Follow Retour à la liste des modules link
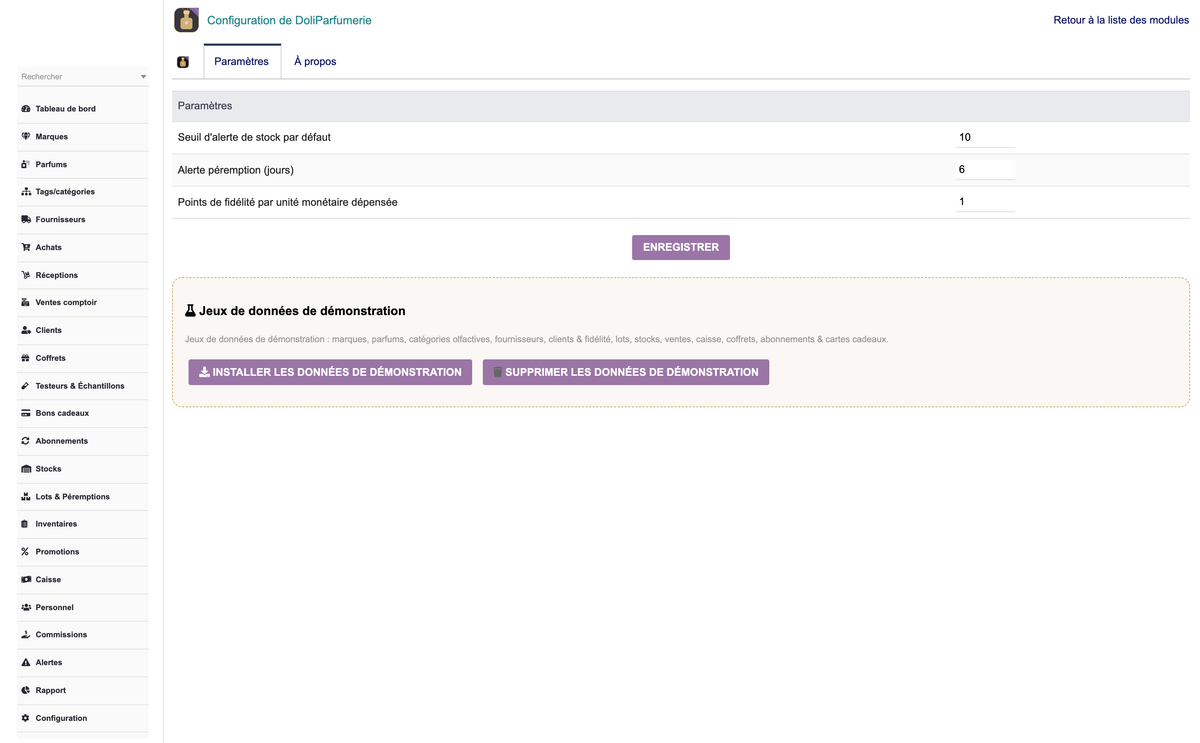The width and height of the screenshot is (1200, 743). [x=1121, y=20]
